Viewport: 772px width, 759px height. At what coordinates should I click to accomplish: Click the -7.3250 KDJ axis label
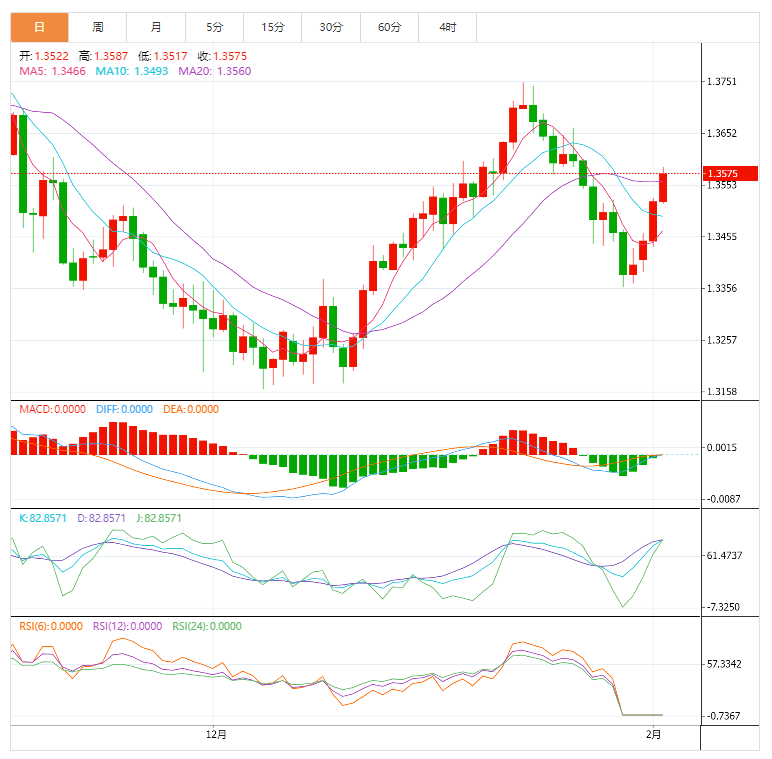tap(723, 607)
